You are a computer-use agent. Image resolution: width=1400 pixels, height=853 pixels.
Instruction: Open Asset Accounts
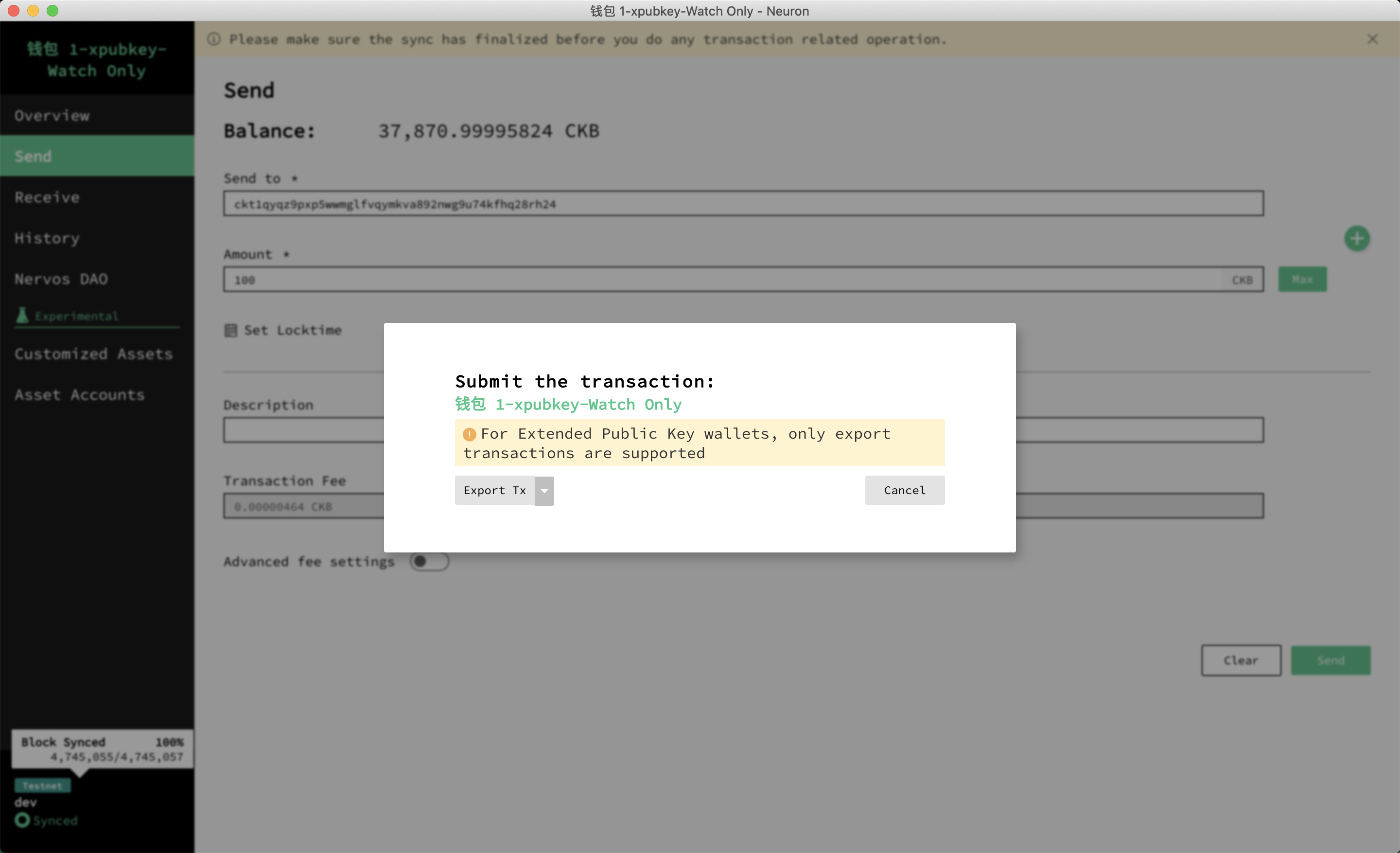point(97,395)
